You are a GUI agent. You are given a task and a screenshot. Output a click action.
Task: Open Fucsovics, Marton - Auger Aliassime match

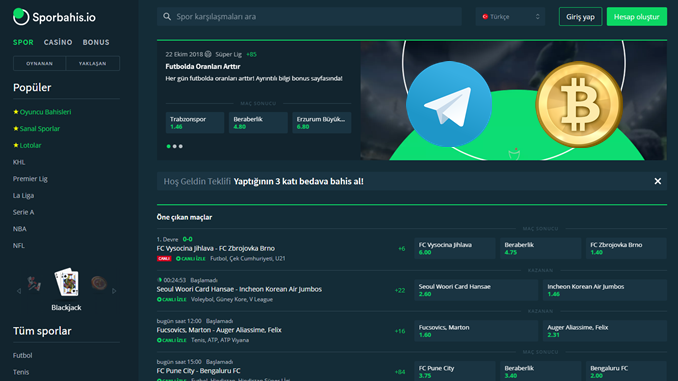click(219, 330)
